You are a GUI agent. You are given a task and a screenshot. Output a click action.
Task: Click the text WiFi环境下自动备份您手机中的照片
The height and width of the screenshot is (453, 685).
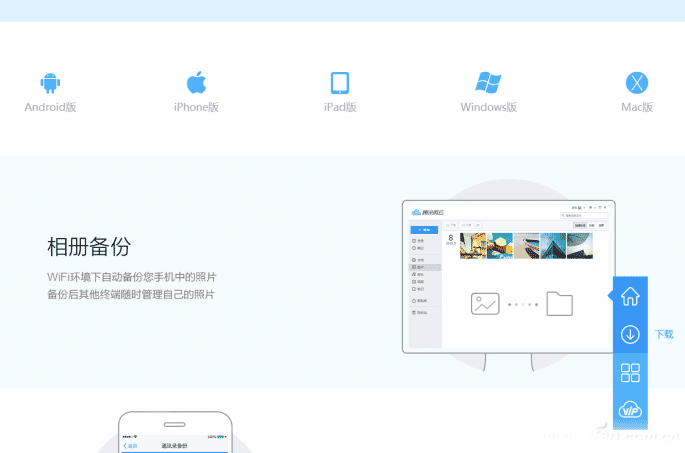coord(132,277)
